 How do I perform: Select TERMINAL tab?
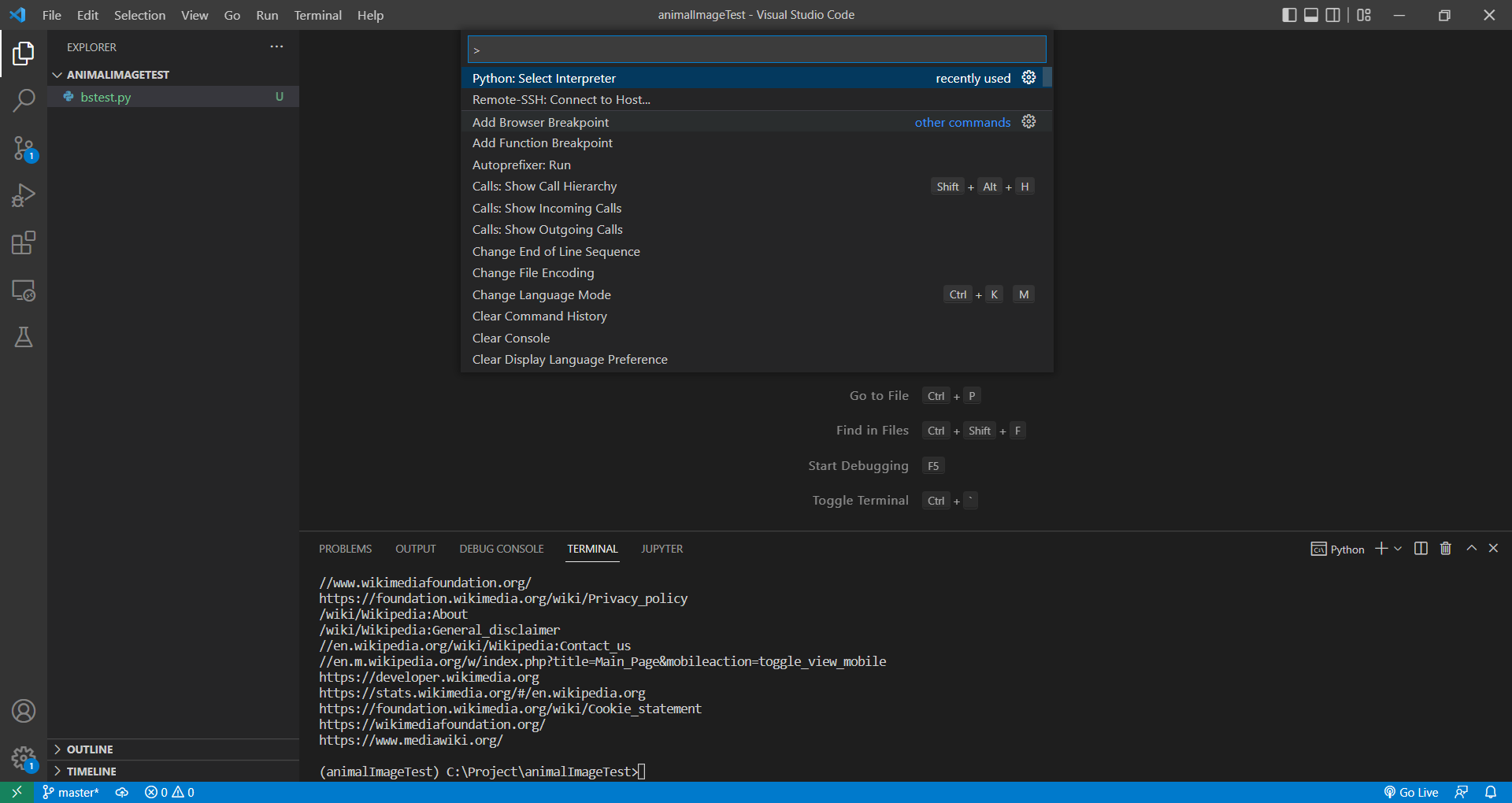click(592, 549)
